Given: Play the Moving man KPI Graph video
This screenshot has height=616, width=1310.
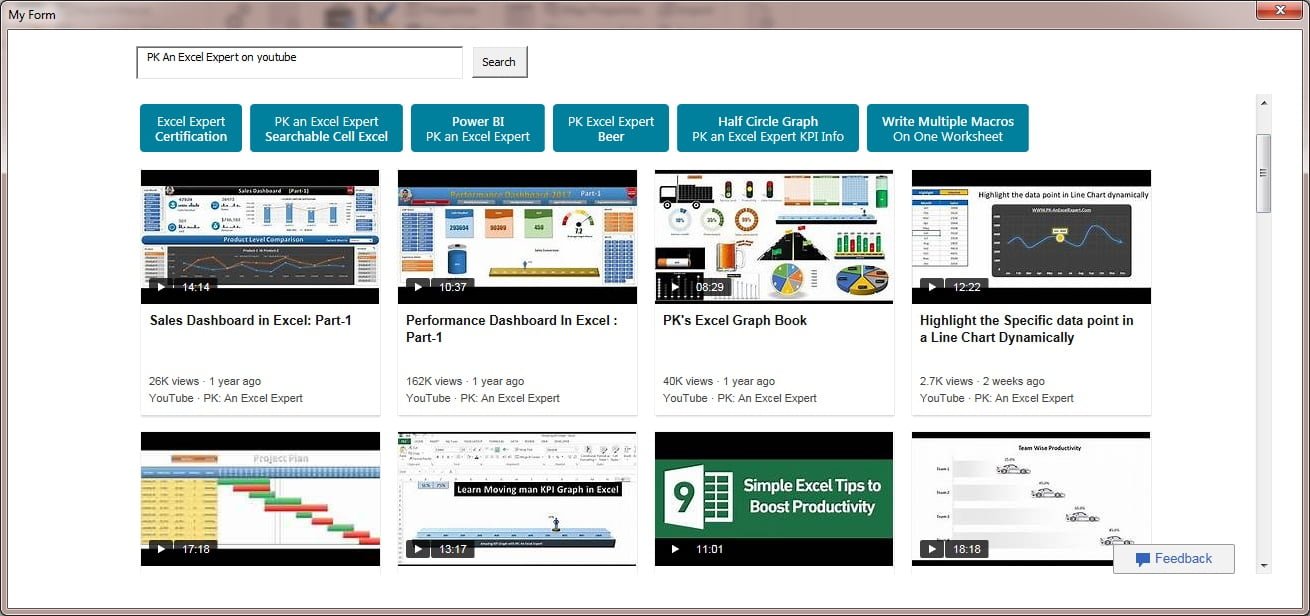Looking at the screenshot, I should pyautogui.click(x=418, y=549).
